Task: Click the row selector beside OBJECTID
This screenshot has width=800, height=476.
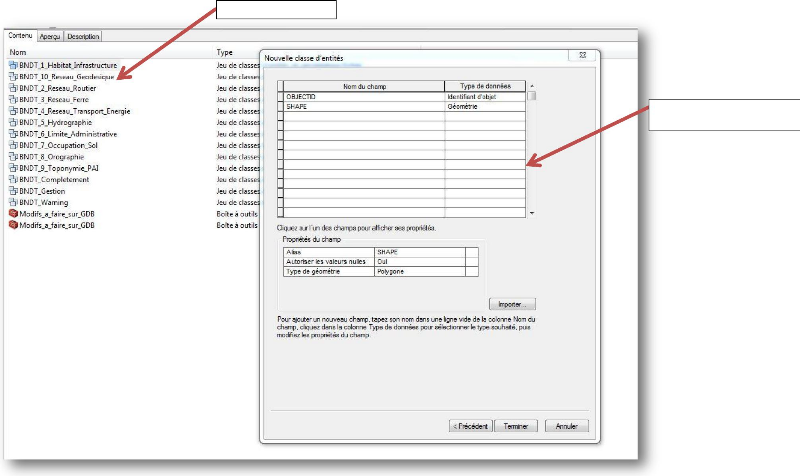Action: (281, 96)
